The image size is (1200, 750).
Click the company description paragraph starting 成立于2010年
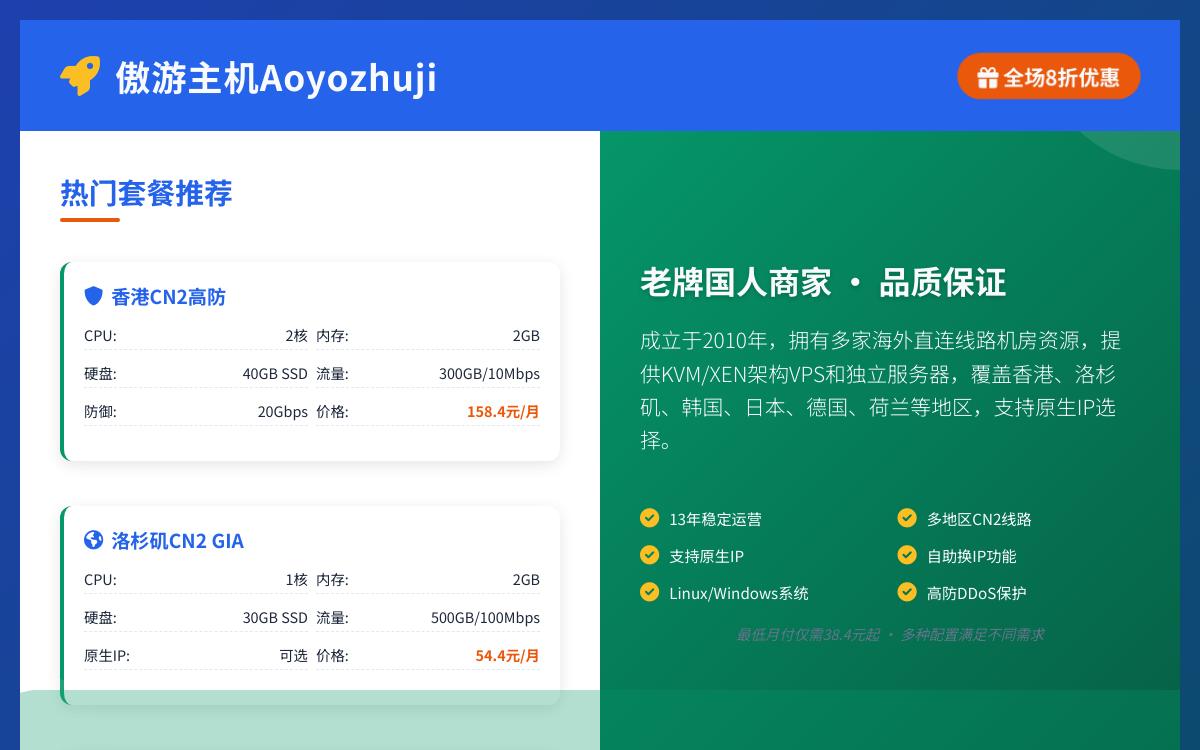click(x=881, y=390)
